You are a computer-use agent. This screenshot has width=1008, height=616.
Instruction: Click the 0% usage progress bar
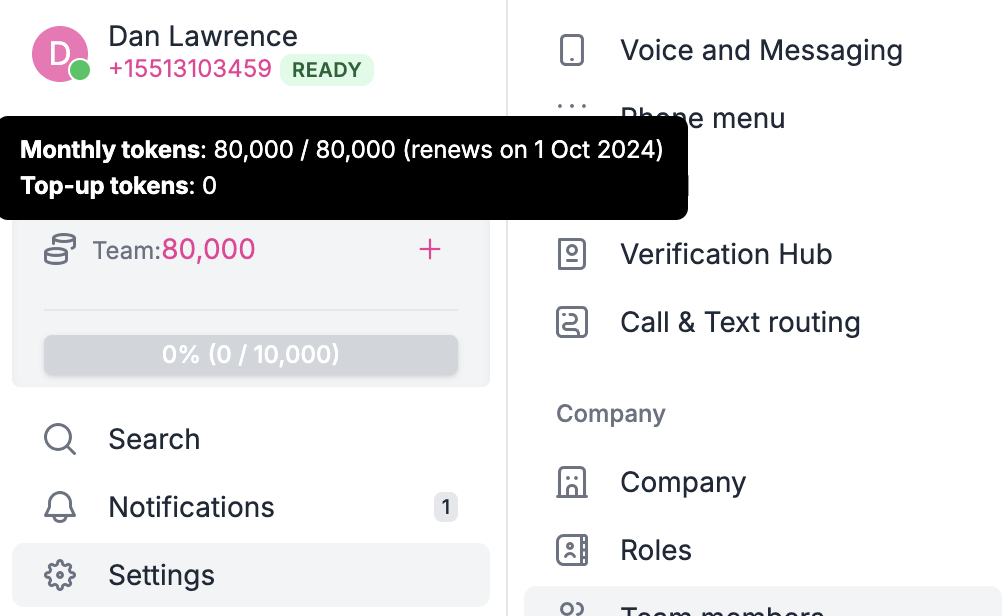(250, 354)
